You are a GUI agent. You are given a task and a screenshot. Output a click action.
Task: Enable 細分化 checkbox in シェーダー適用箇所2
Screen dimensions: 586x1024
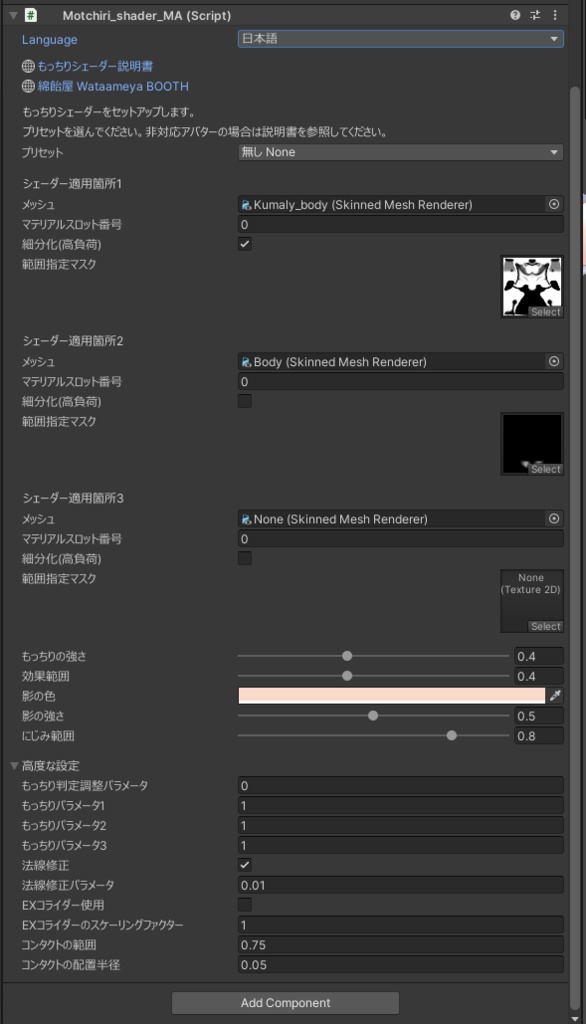click(x=245, y=401)
